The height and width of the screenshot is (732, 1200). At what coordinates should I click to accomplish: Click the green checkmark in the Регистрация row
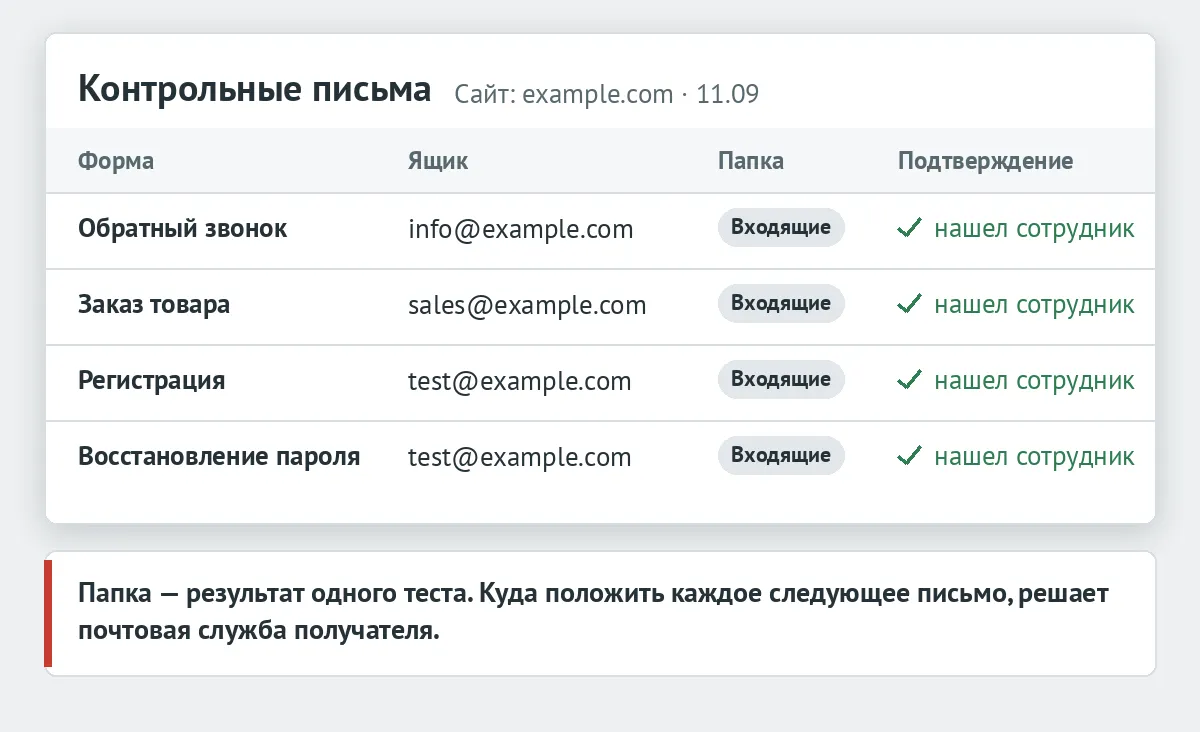pyautogui.click(x=909, y=381)
